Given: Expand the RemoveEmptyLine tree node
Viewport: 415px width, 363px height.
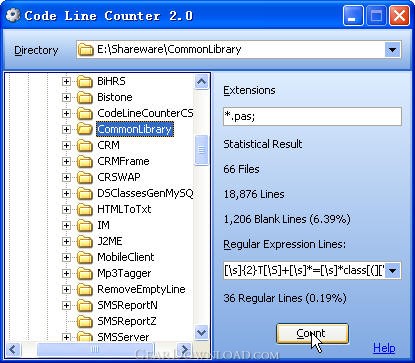Looking at the screenshot, I should (66, 289).
